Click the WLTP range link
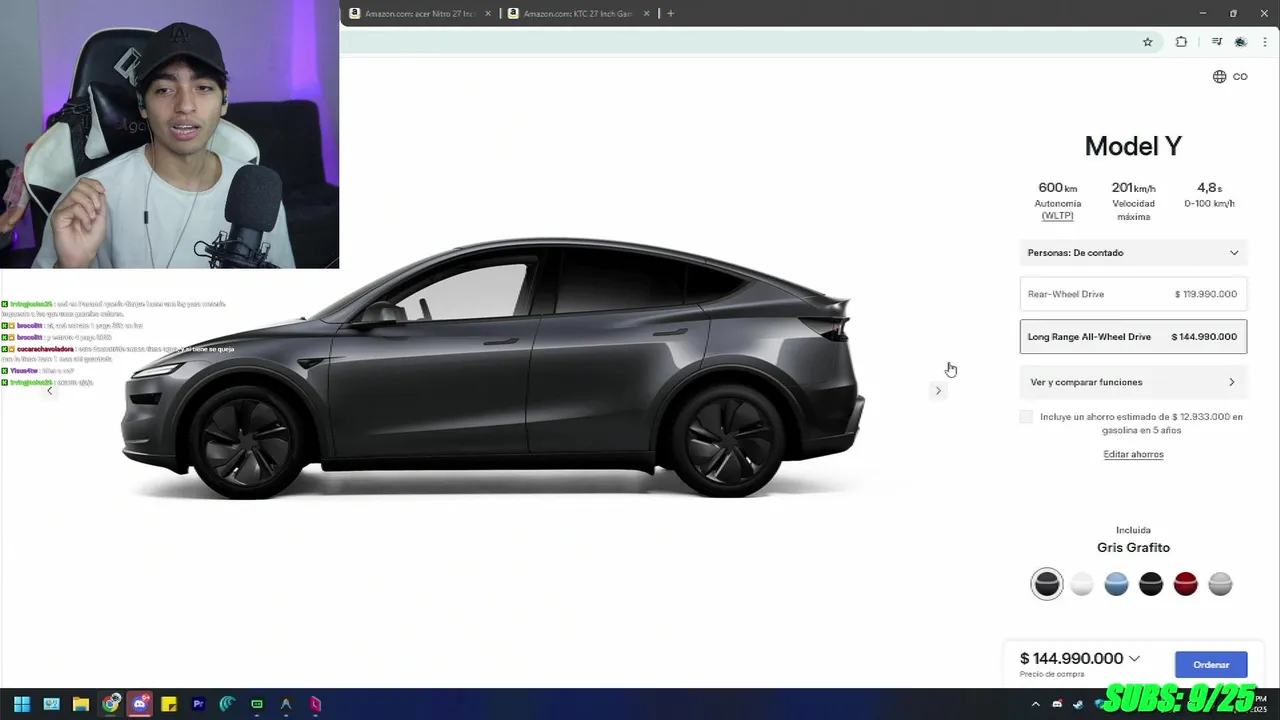This screenshot has height=720, width=1280. (x=1057, y=216)
